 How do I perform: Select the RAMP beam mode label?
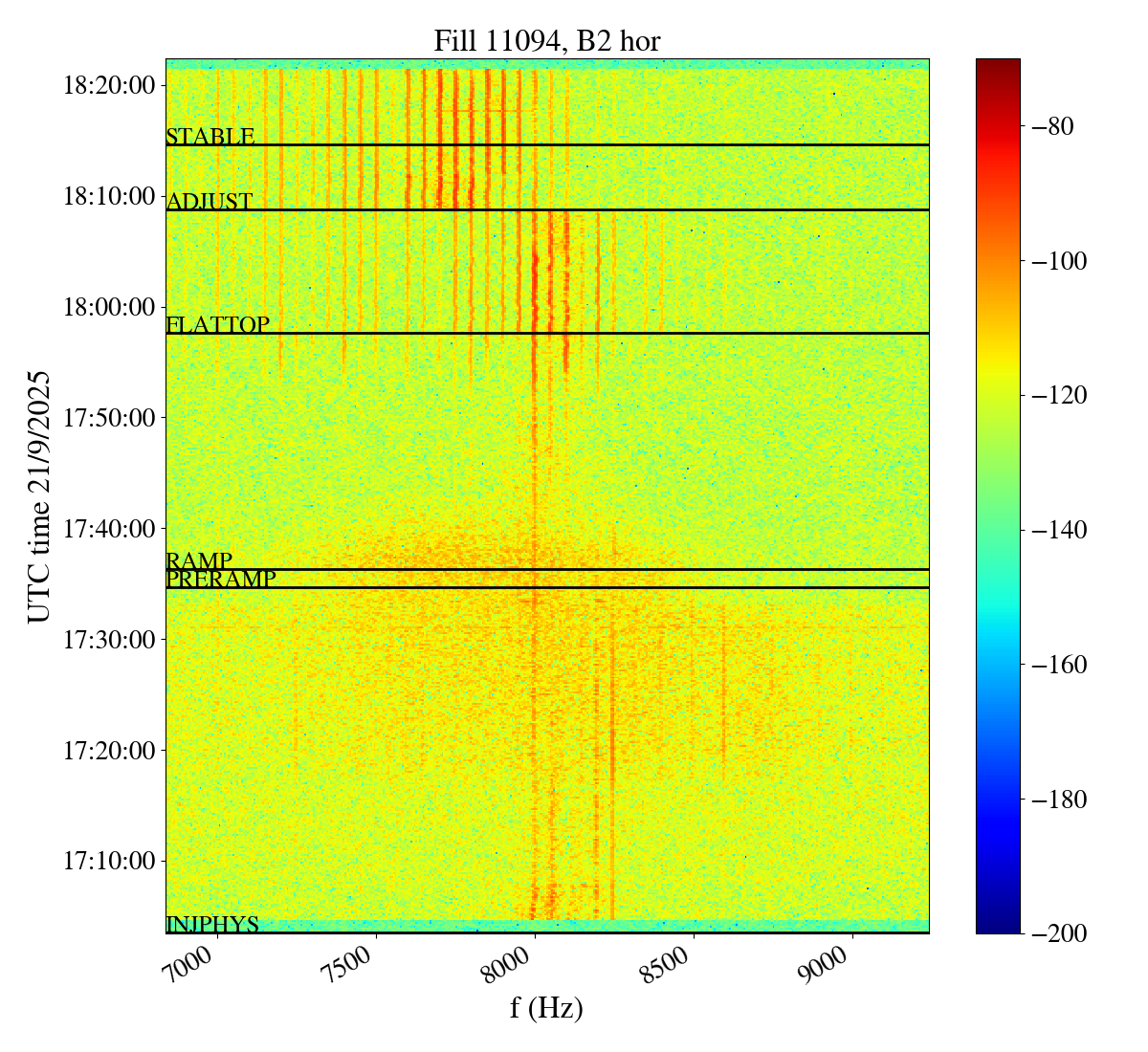(199, 561)
